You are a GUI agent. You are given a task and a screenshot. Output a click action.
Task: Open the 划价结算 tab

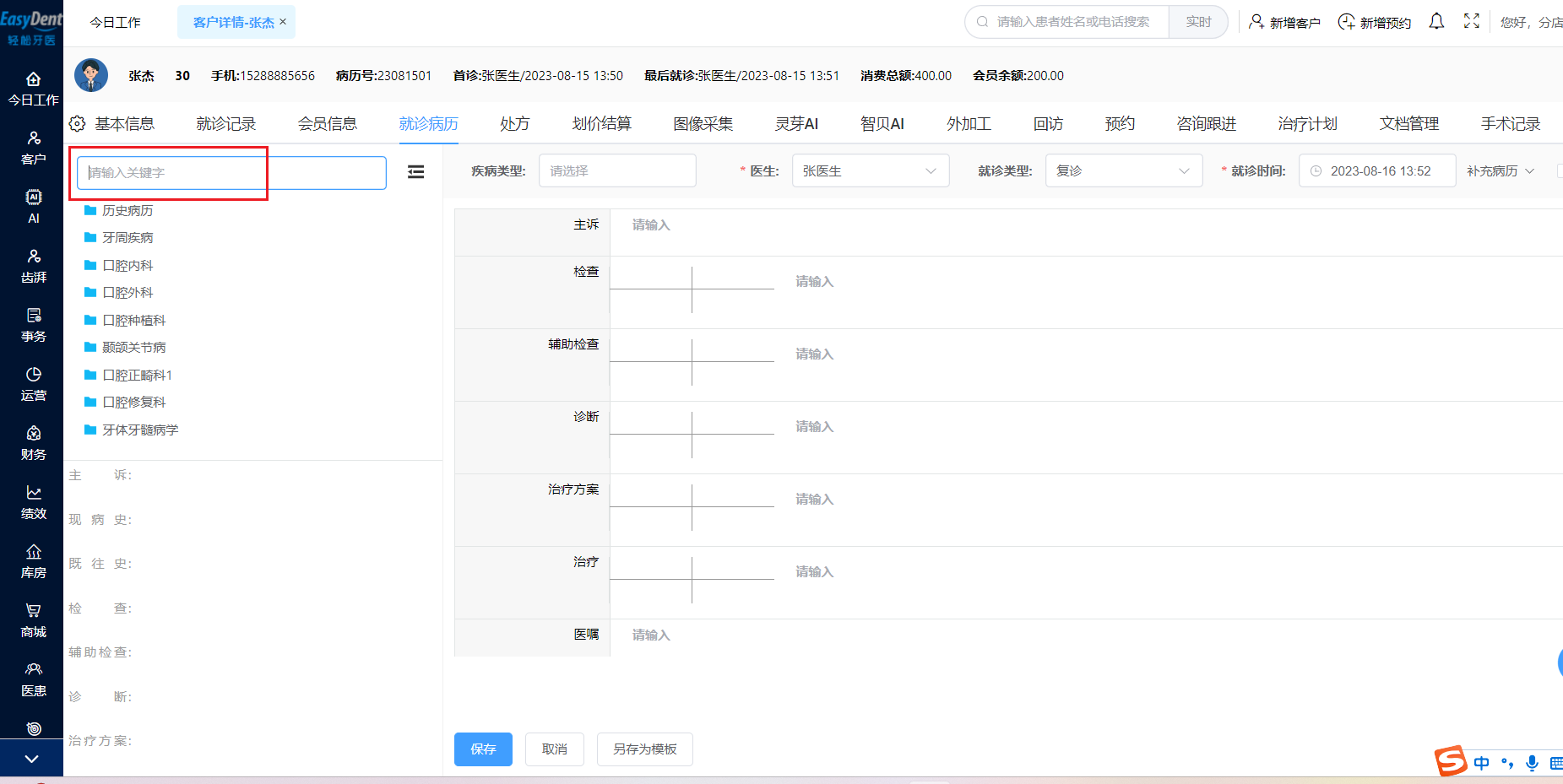point(602,124)
